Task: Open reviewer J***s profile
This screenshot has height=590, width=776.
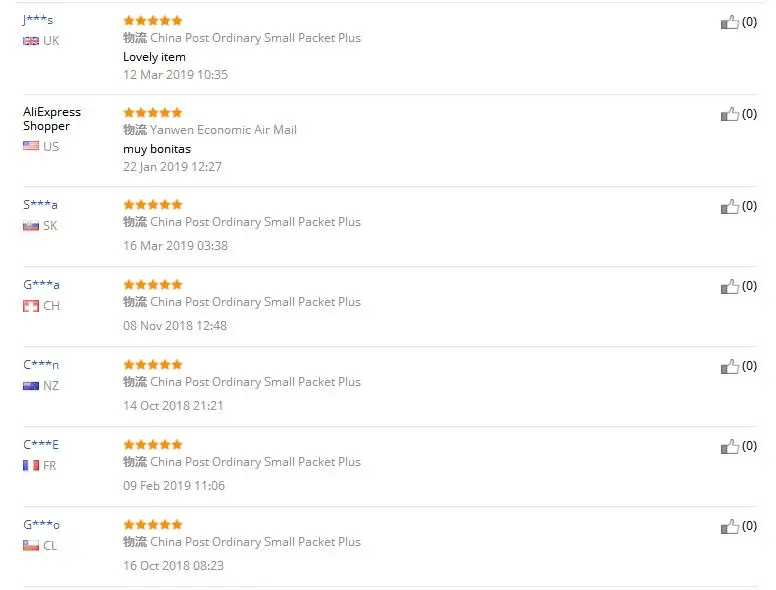Action: (x=38, y=20)
